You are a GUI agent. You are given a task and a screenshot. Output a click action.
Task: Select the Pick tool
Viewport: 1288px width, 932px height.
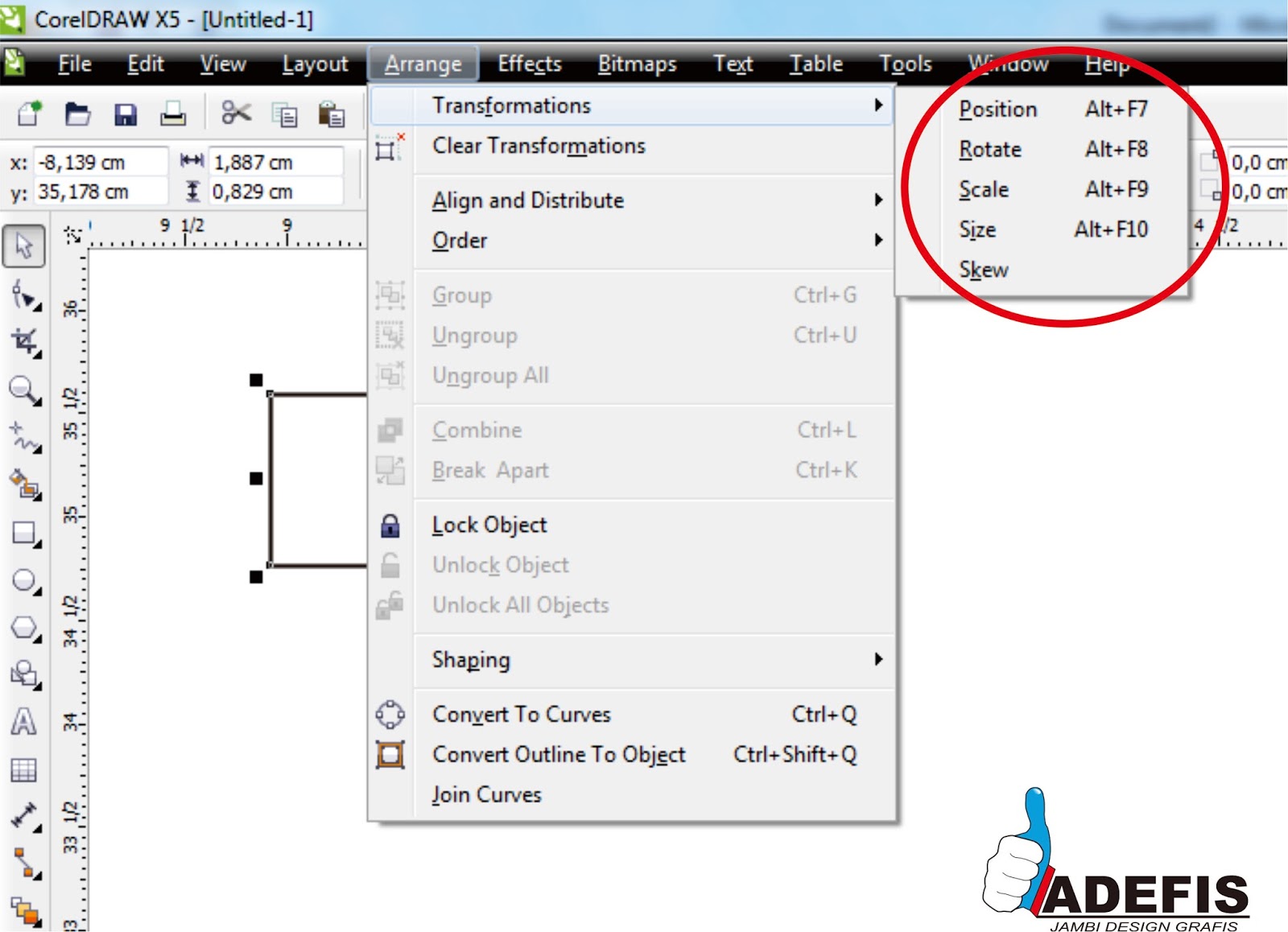[x=24, y=248]
